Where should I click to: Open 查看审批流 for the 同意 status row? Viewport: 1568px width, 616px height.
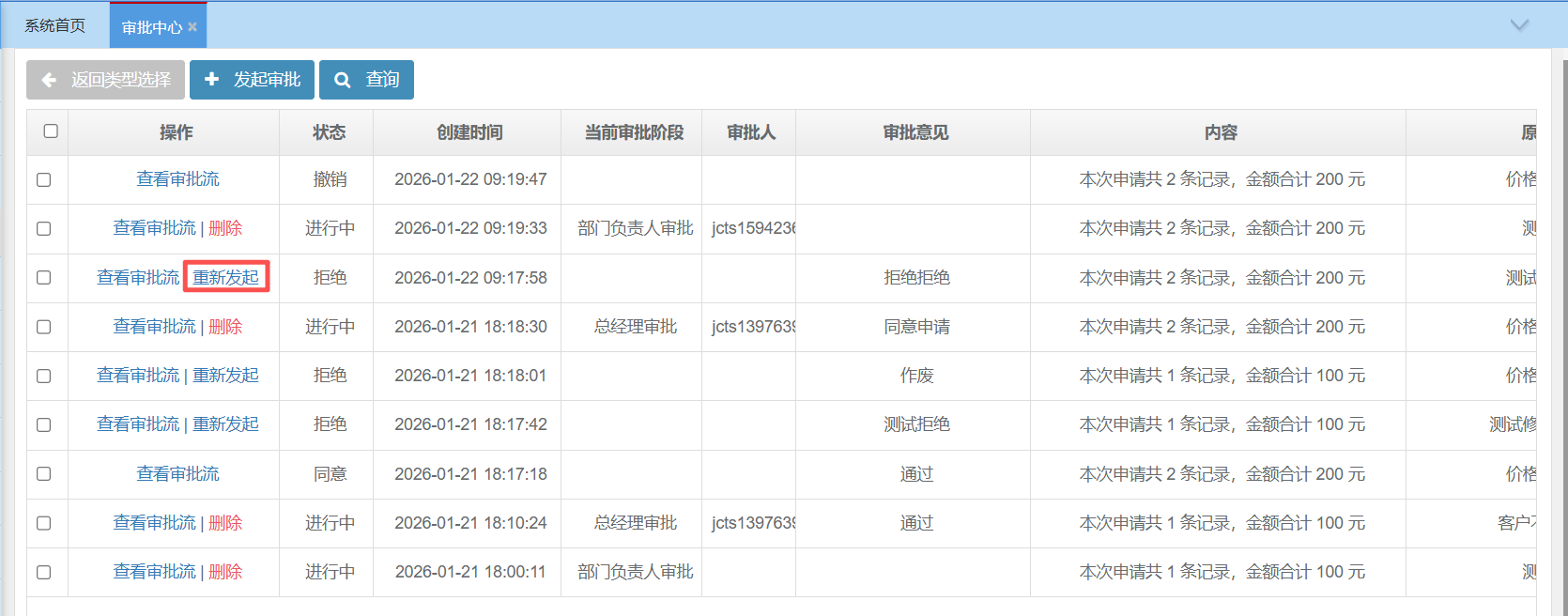(x=177, y=474)
